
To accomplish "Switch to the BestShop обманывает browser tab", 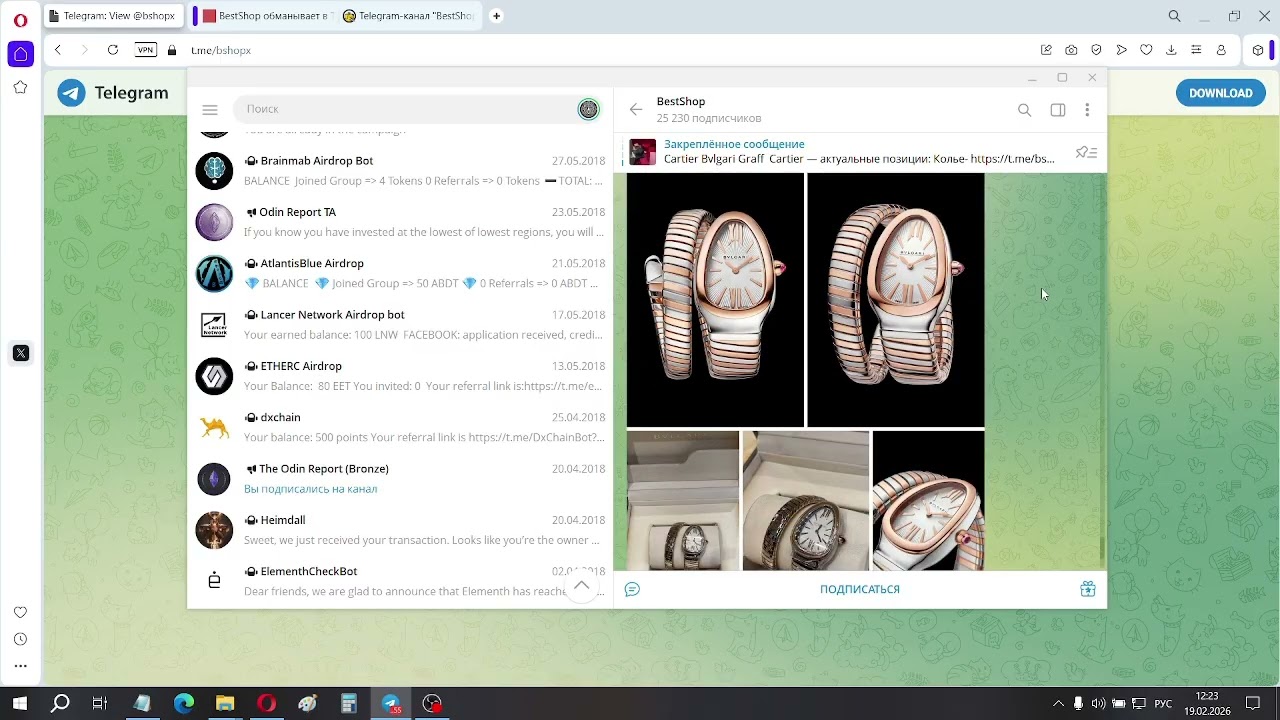I will pos(265,16).
